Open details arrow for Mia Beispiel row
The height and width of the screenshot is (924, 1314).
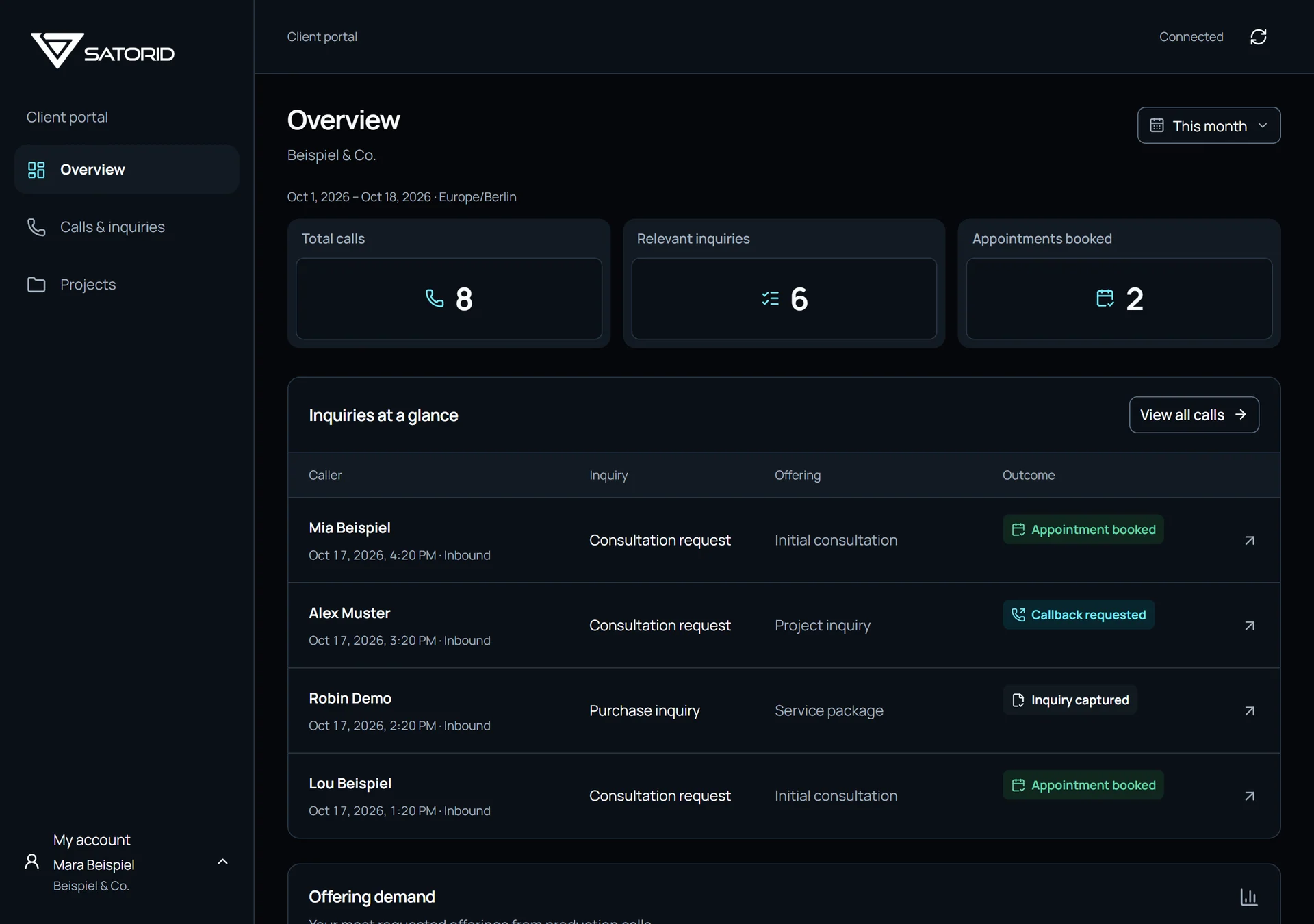click(x=1249, y=541)
